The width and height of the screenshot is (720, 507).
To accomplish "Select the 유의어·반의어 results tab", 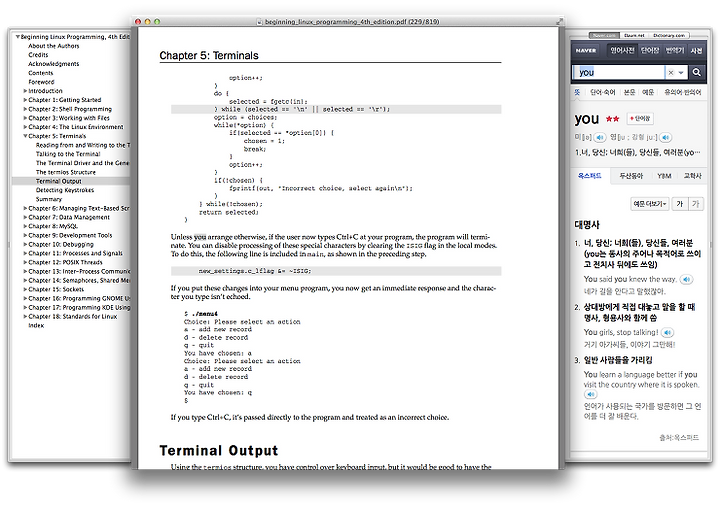I will (x=682, y=92).
